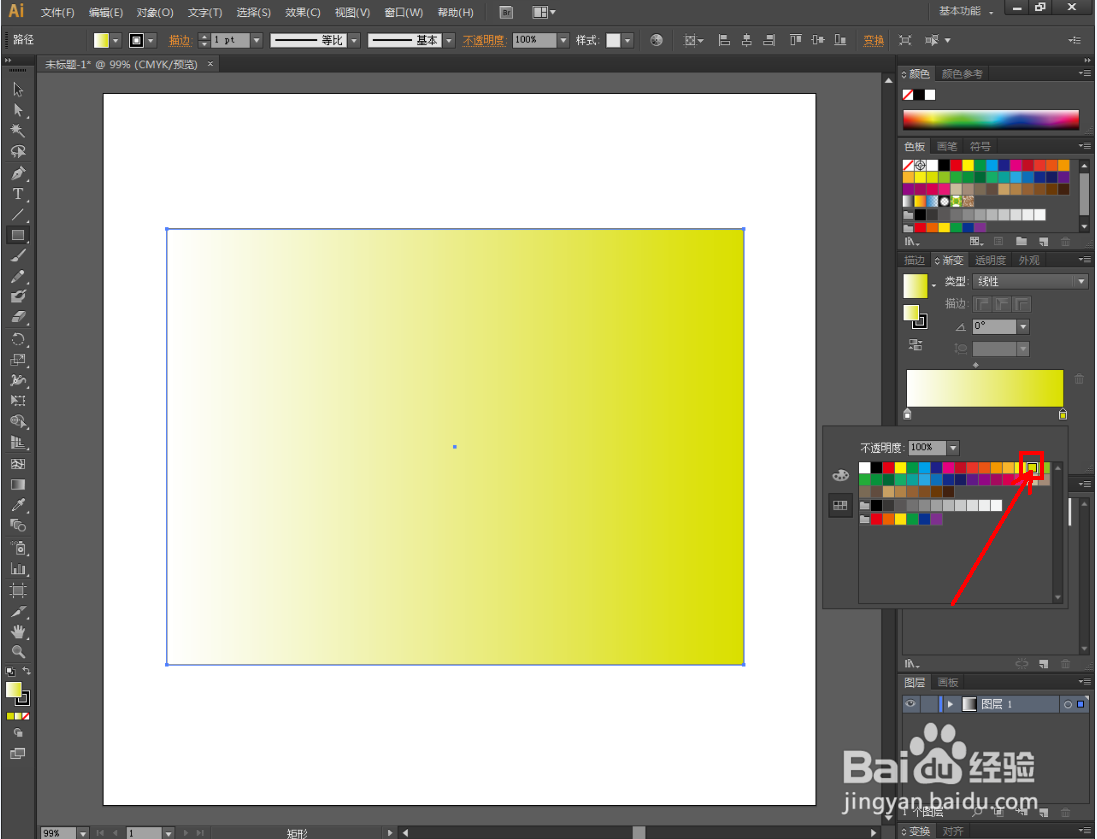Select the Mesh tool
Screen dimensions: 1097x839
pyautogui.click(x=18, y=464)
